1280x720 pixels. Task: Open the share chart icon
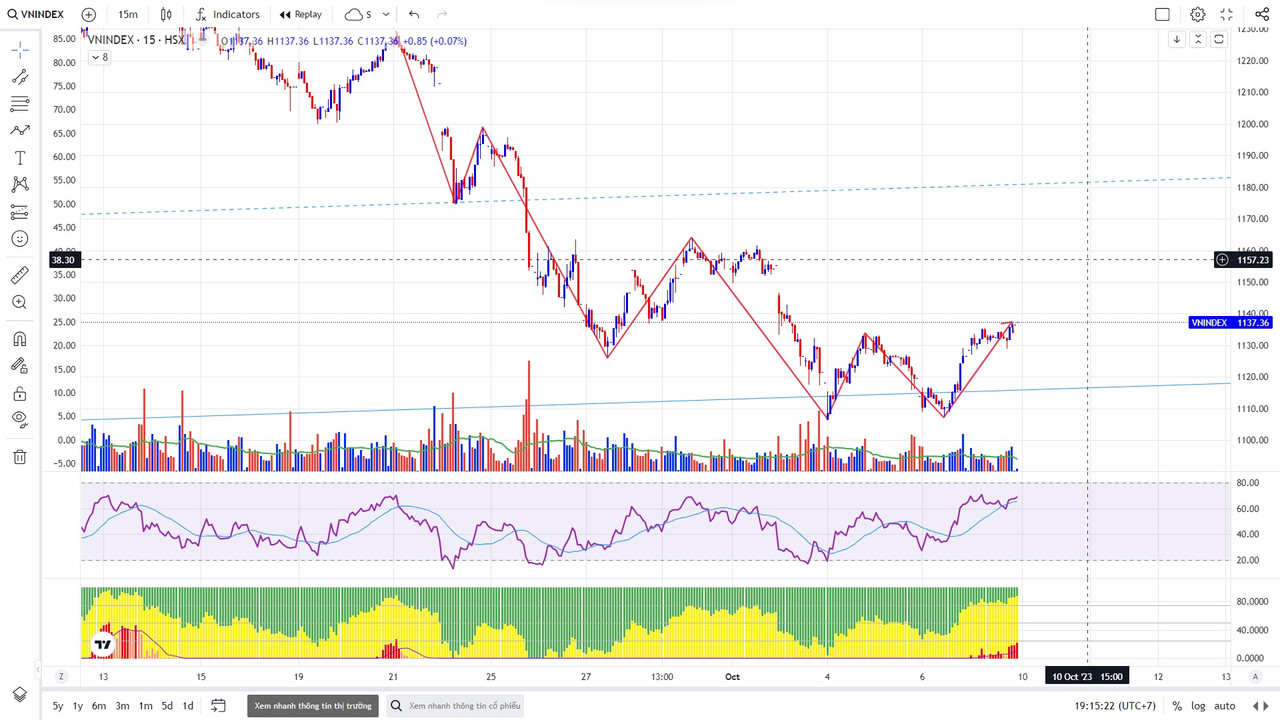tap(1261, 14)
